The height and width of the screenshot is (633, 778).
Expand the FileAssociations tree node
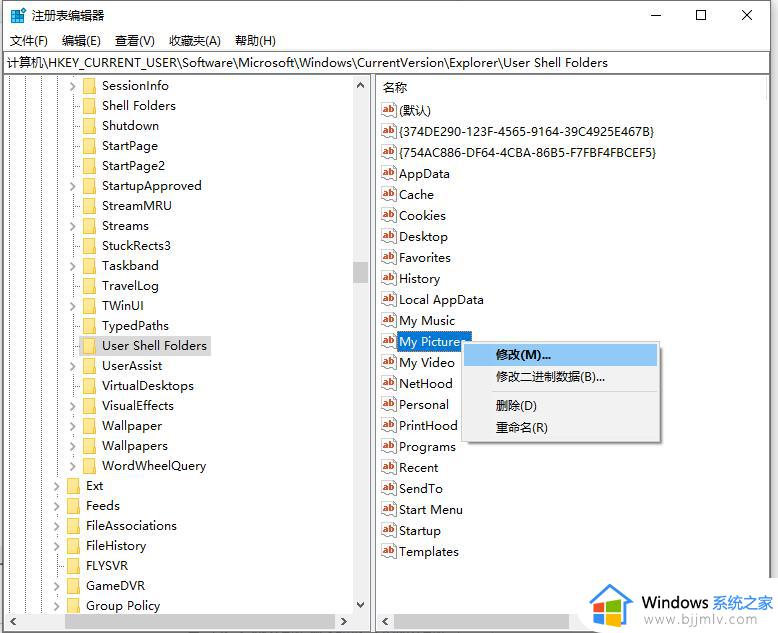pyautogui.click(x=57, y=526)
